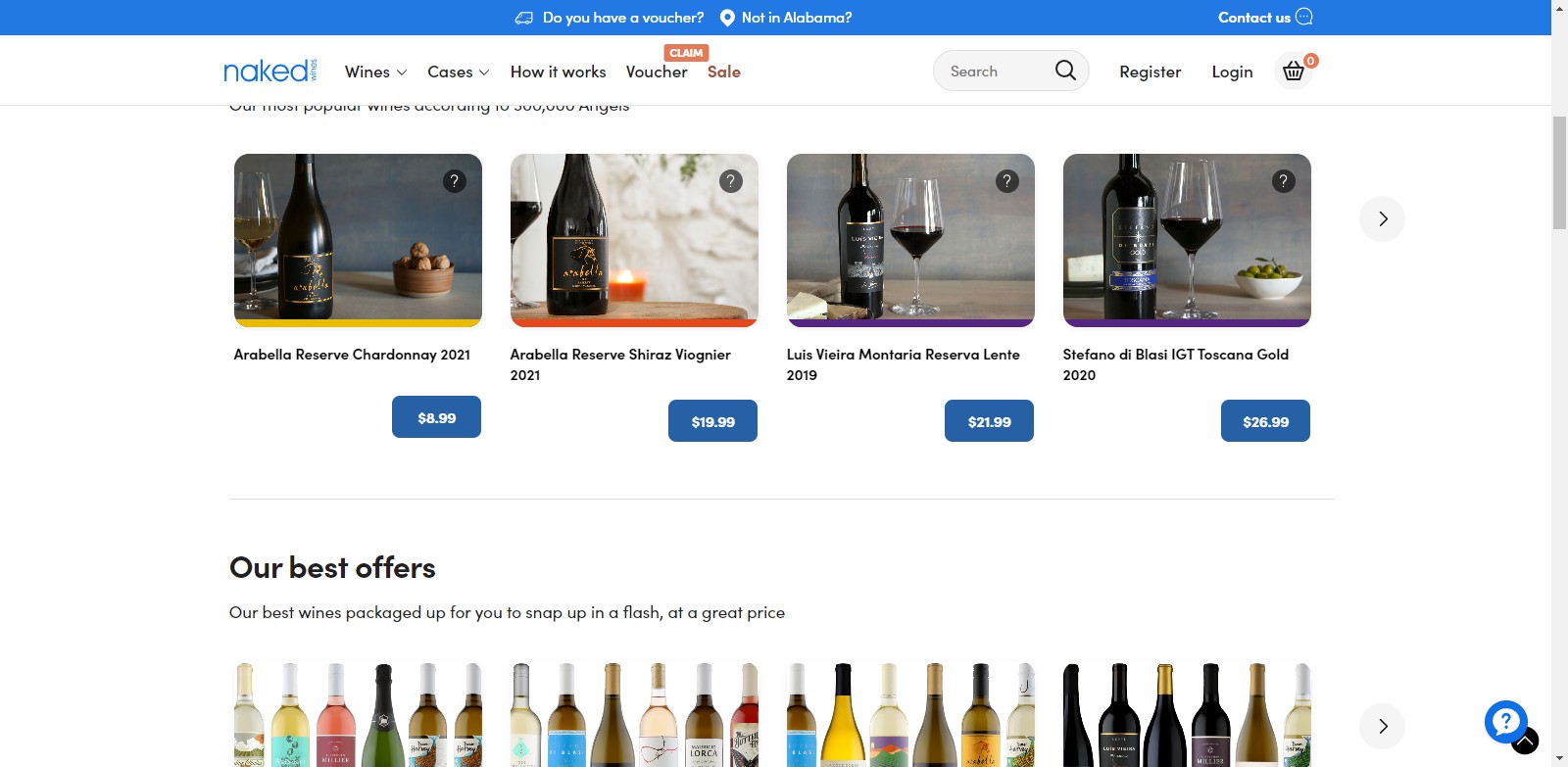Expand the Wines dropdown menu
1568x767 pixels.
(375, 72)
